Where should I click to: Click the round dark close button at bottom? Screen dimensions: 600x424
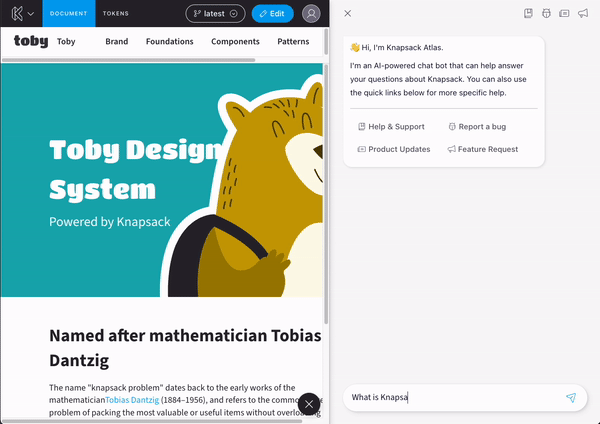(x=309, y=404)
